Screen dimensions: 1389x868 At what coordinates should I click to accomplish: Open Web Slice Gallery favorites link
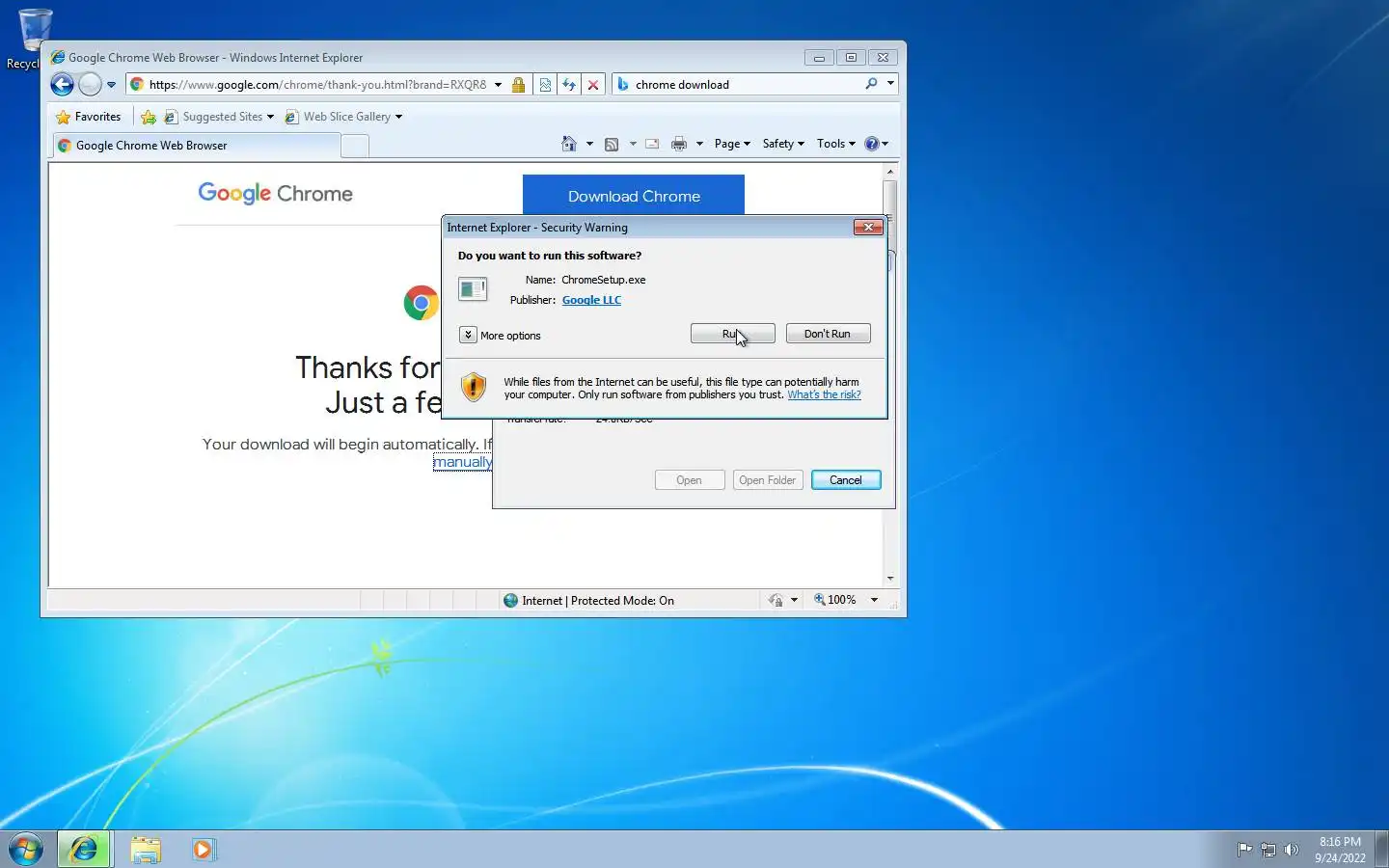pyautogui.click(x=343, y=117)
